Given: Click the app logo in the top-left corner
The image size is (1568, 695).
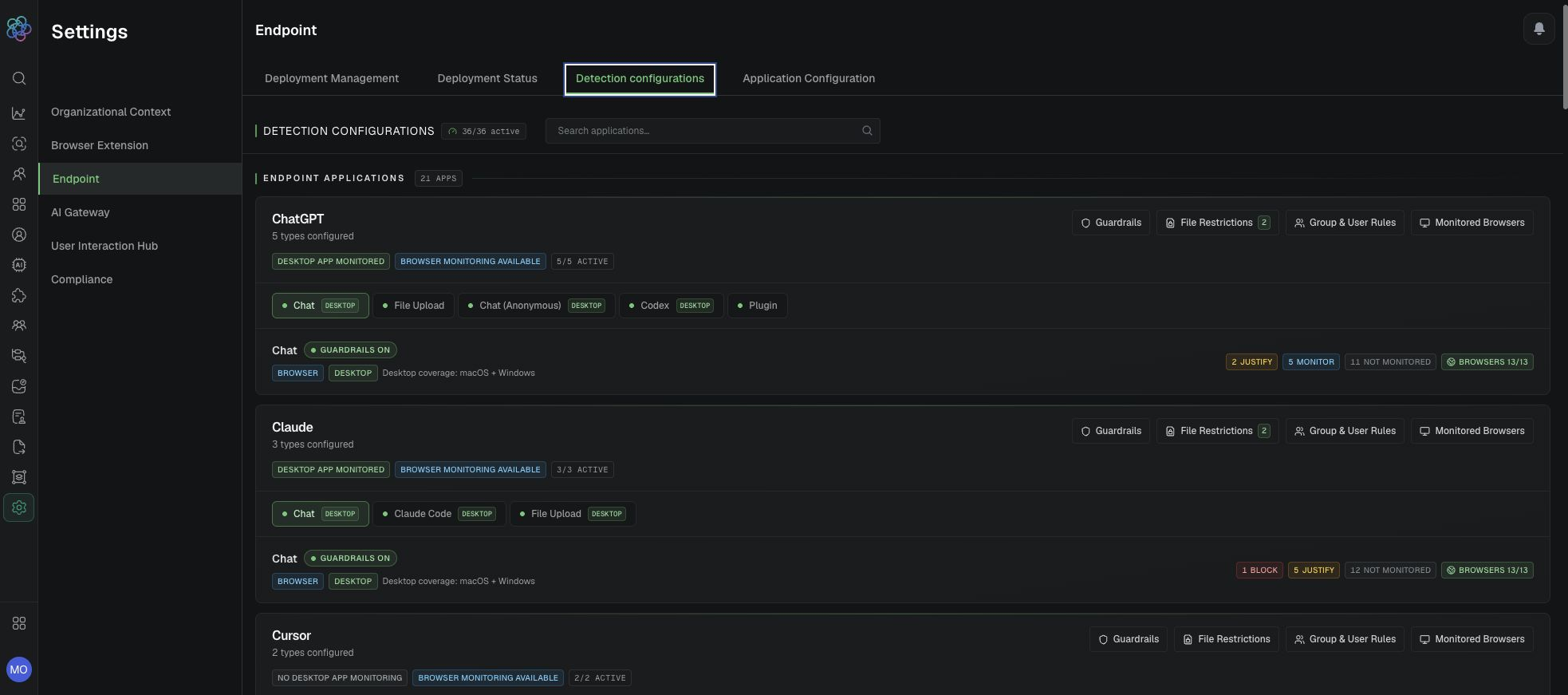Looking at the screenshot, I should coord(18,29).
